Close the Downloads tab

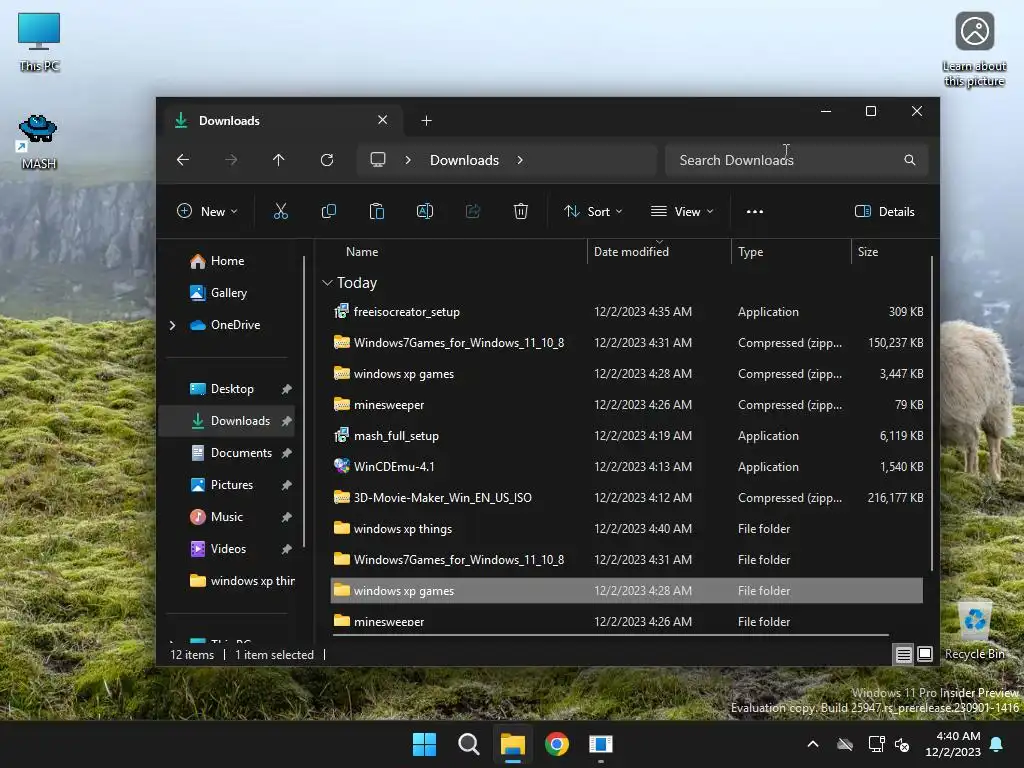tap(383, 120)
